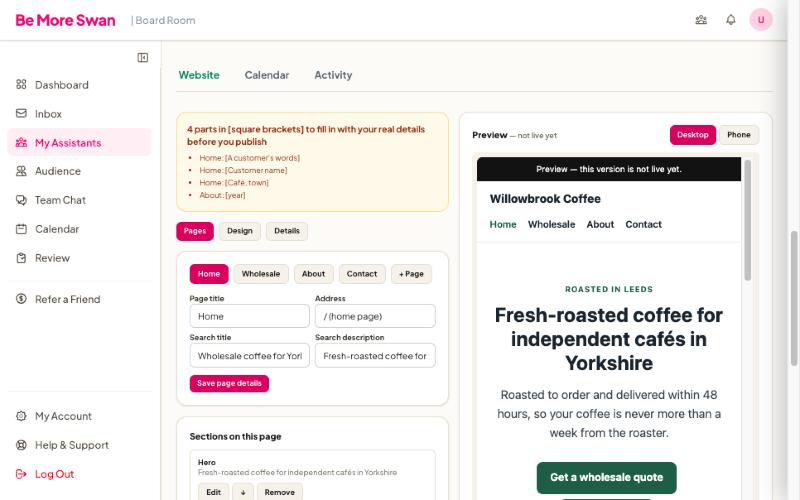This screenshot has height=500, width=800.
Task: Switch to the top Calendar tab
Action: [x=267, y=75]
